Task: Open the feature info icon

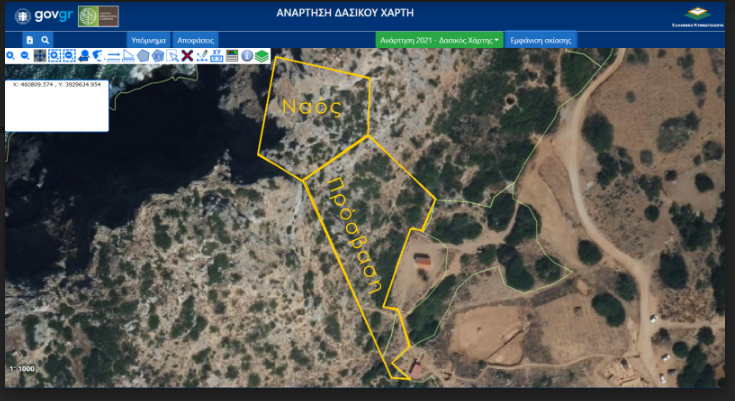Action: coord(247,55)
